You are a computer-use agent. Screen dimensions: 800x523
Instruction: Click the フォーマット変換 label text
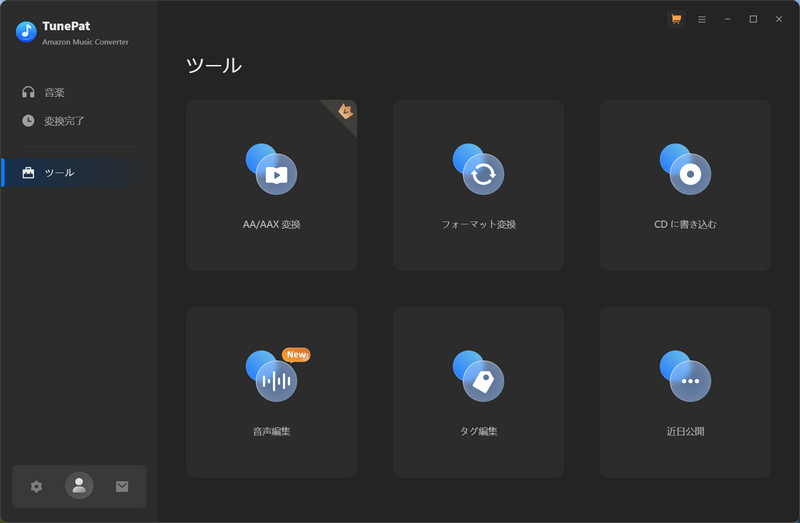coord(478,225)
